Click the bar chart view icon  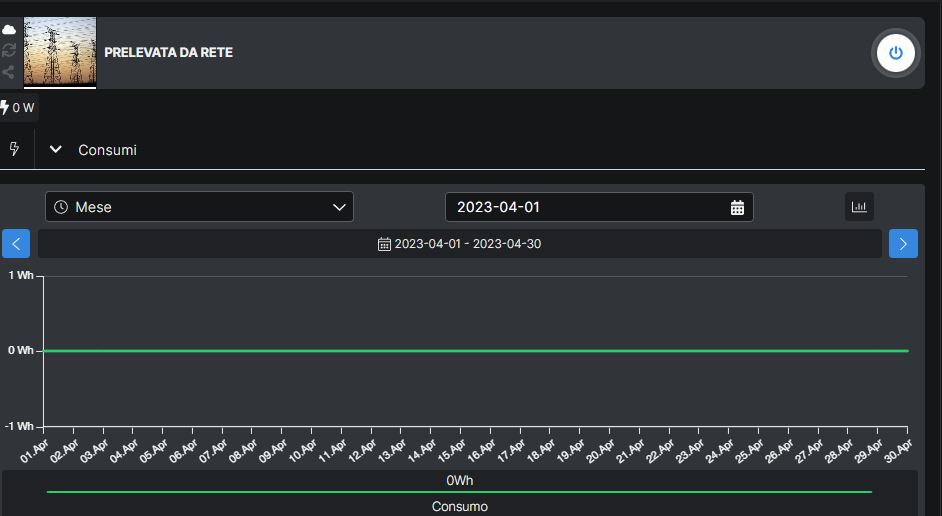pos(859,207)
